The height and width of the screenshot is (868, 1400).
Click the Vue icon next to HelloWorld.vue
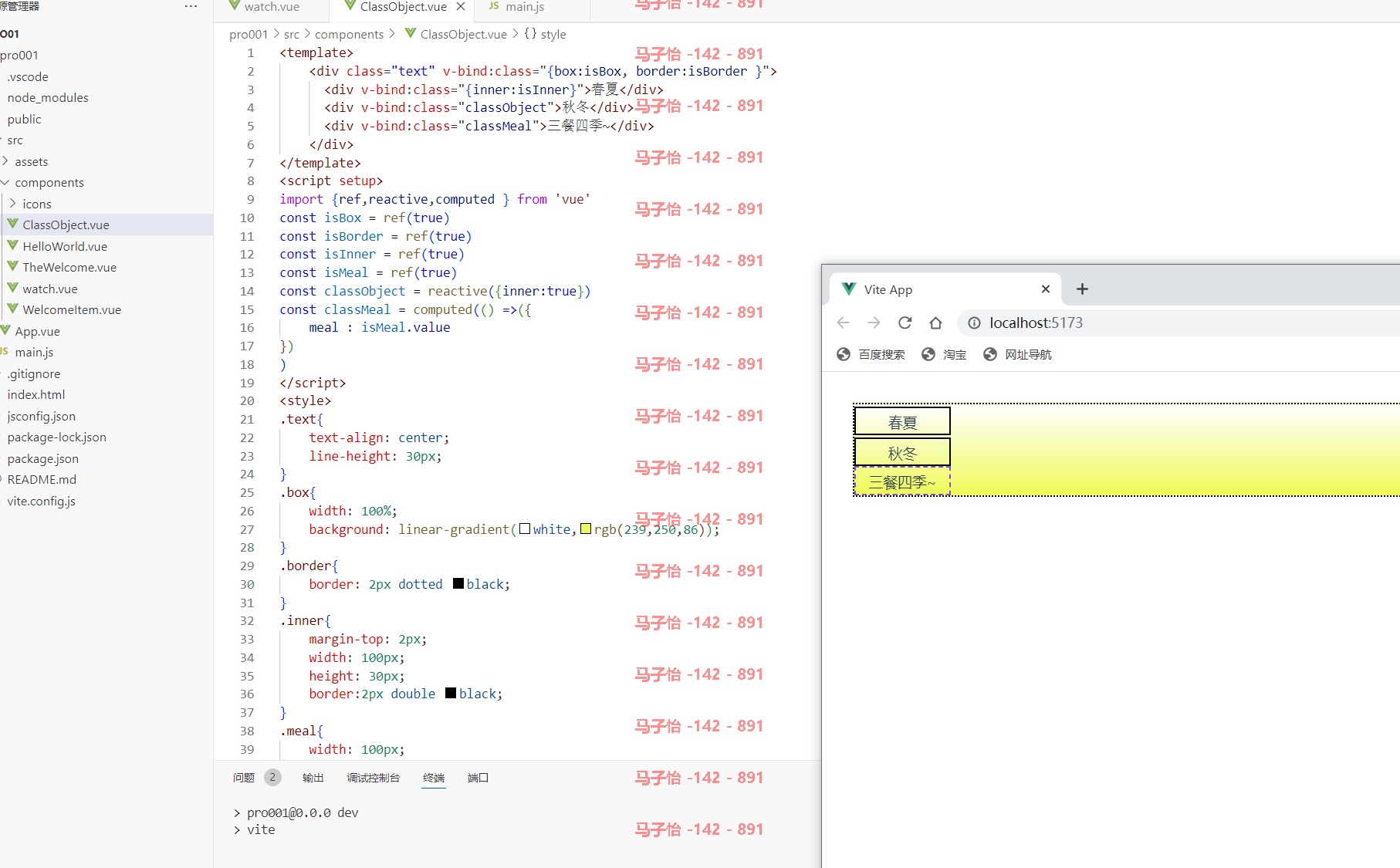click(12, 245)
